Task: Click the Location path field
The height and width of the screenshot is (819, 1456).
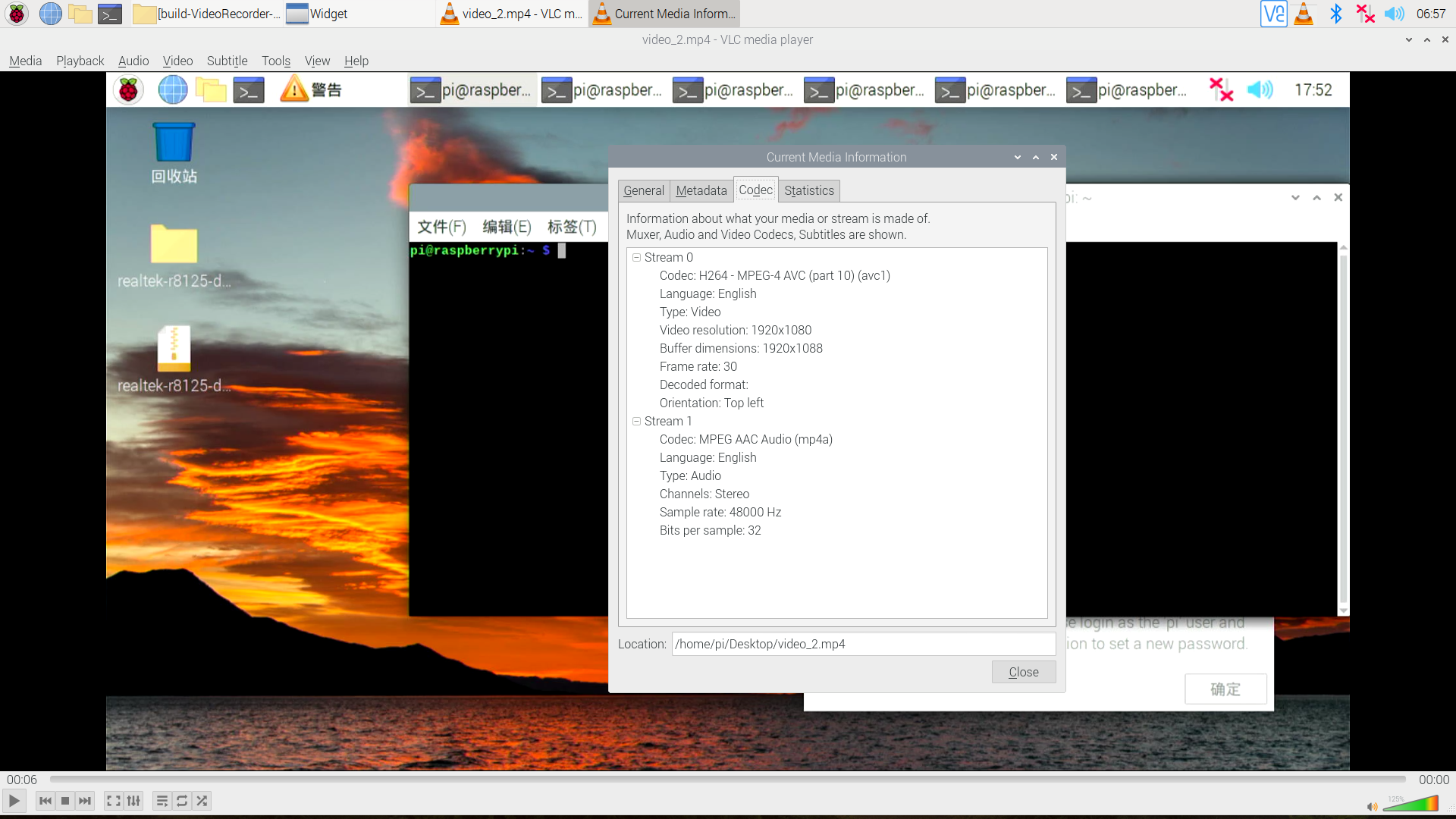Action: [x=864, y=644]
